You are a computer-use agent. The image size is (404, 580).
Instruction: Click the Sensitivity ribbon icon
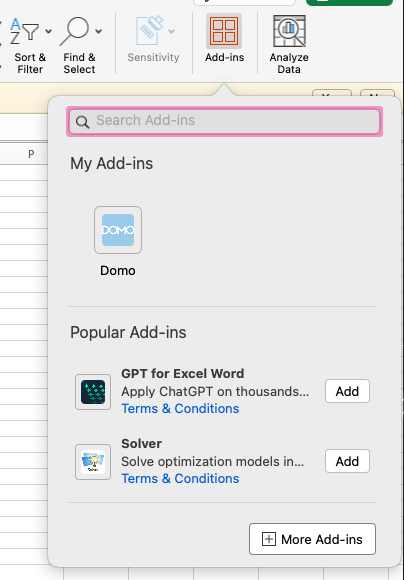click(149, 30)
